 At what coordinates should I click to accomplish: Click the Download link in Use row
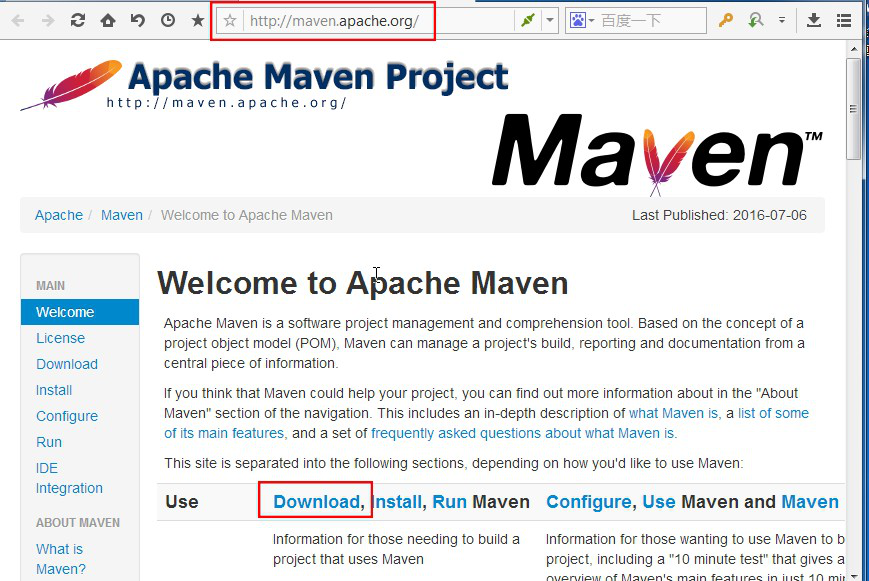click(316, 502)
